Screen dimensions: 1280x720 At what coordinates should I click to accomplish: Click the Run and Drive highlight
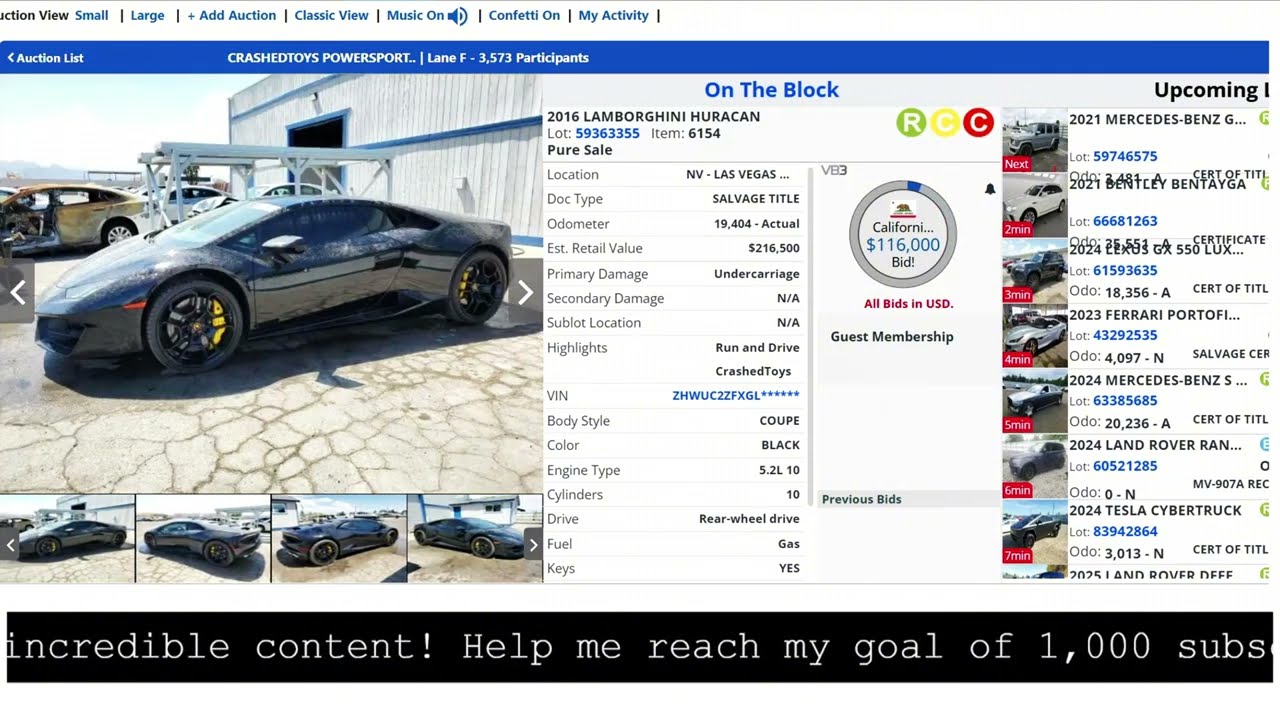click(757, 348)
